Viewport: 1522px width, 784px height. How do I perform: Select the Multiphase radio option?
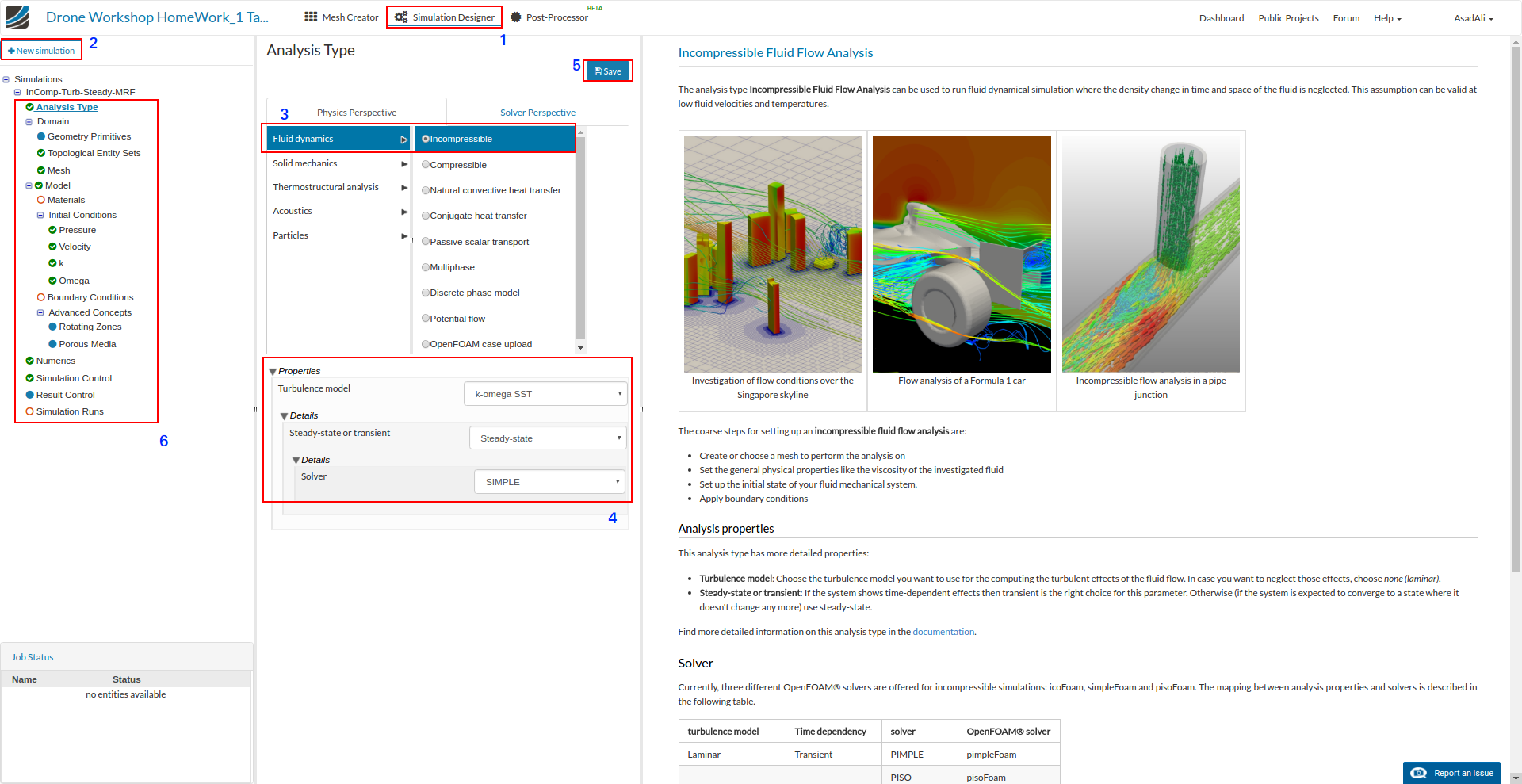tap(426, 267)
